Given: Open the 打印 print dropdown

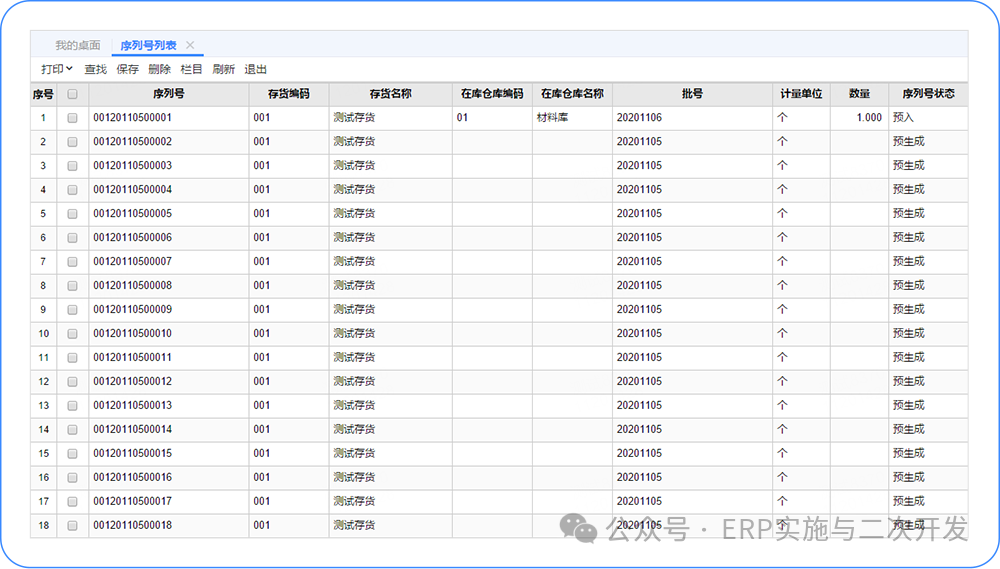Looking at the screenshot, I should point(56,69).
